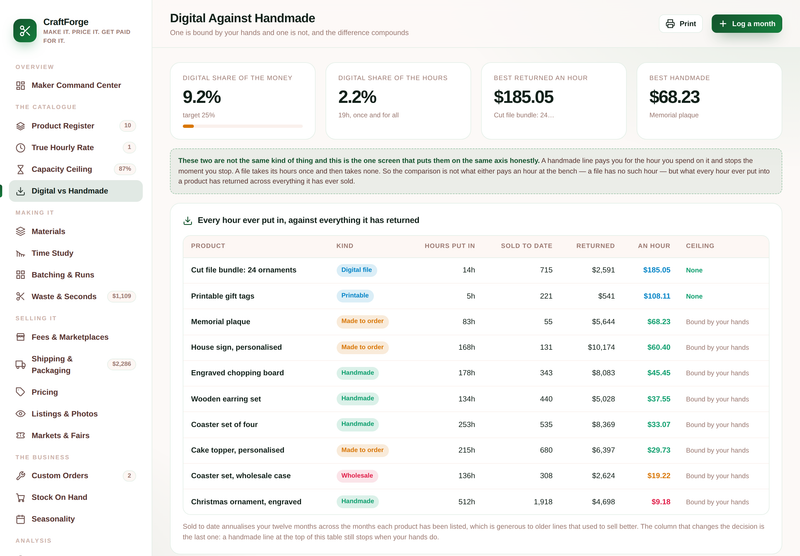Screen dimensions: 800x556
Task: Click the Sold To Date column header
Action: coord(527,246)
